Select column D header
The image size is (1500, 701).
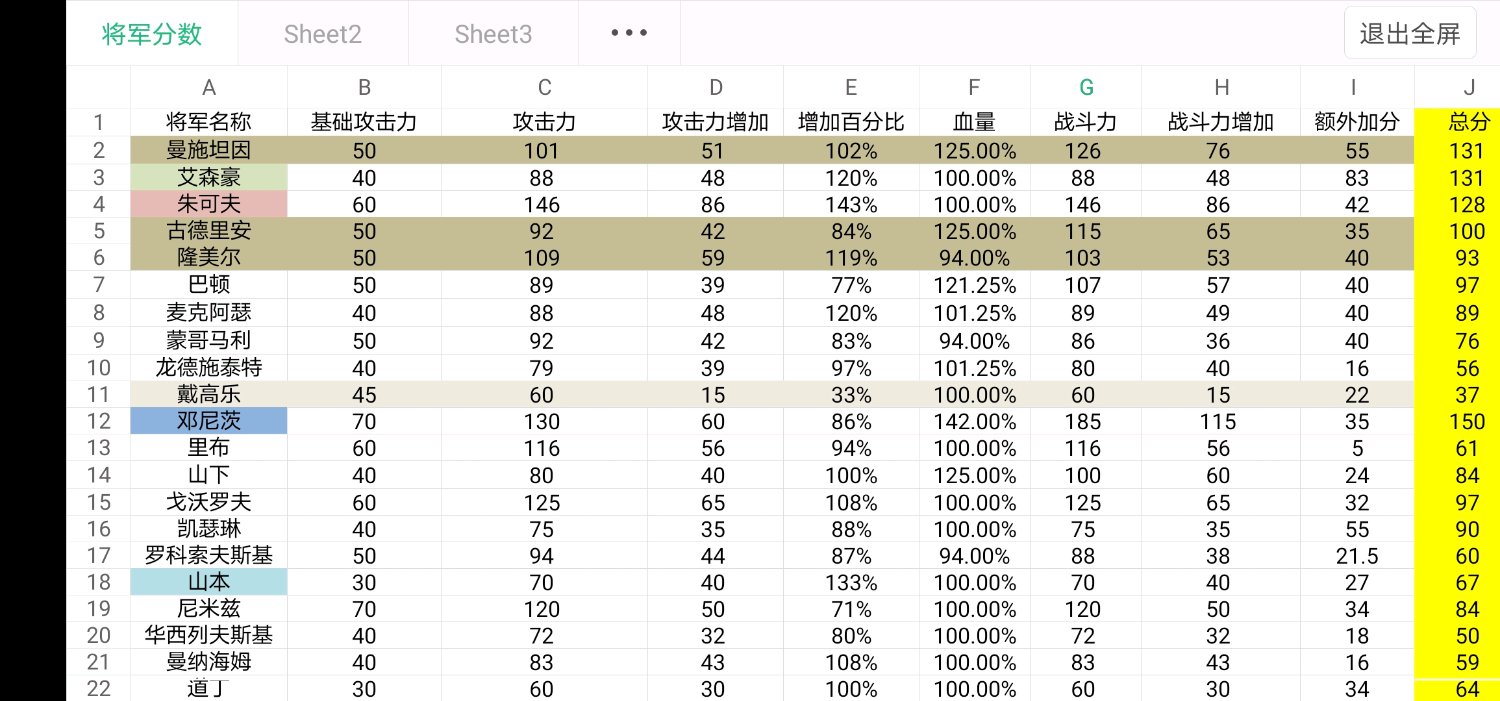716,87
